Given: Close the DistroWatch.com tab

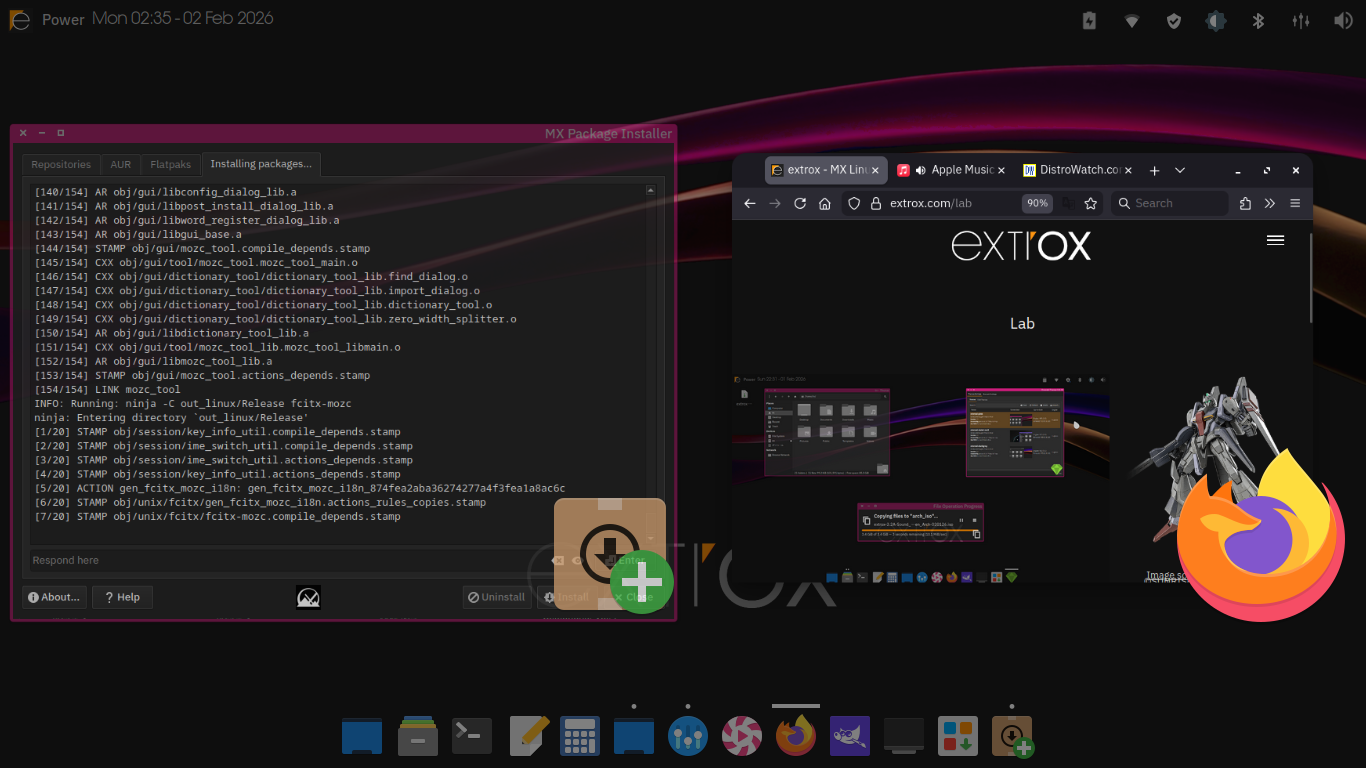Looking at the screenshot, I should [1127, 170].
